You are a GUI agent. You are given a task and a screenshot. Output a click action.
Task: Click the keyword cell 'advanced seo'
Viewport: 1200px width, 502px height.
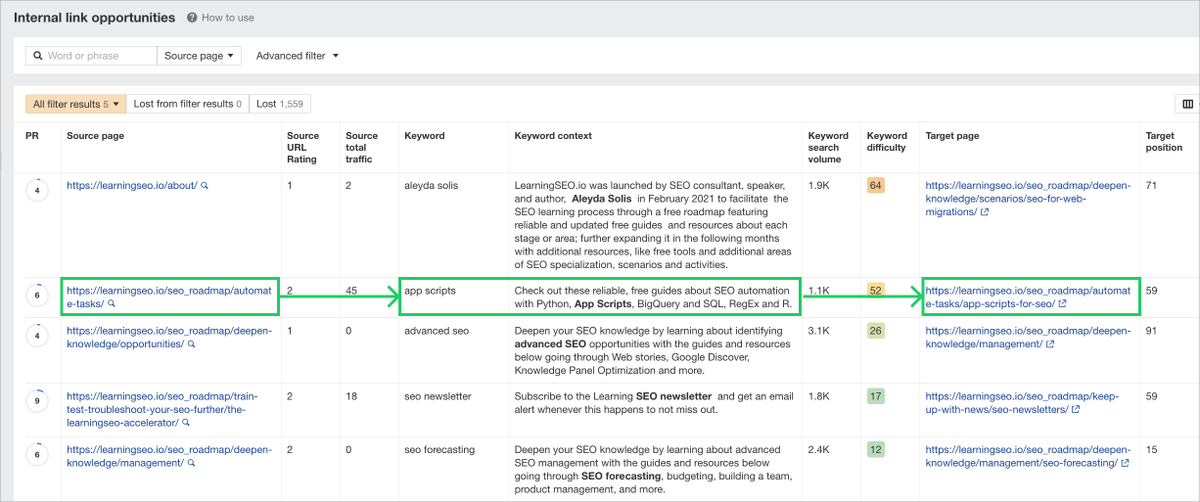[x=436, y=331]
